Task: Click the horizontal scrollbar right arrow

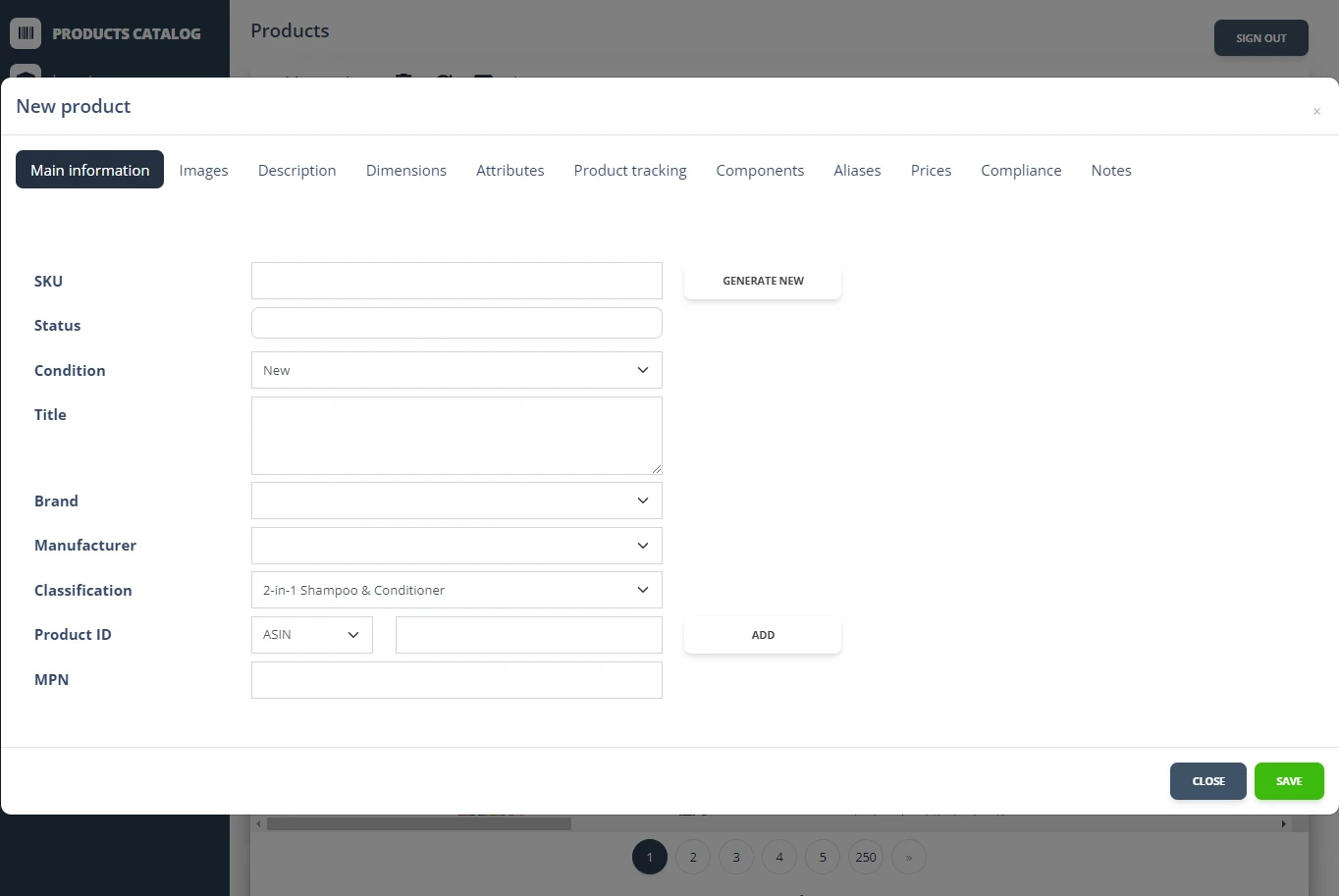Action: pyautogui.click(x=1283, y=823)
